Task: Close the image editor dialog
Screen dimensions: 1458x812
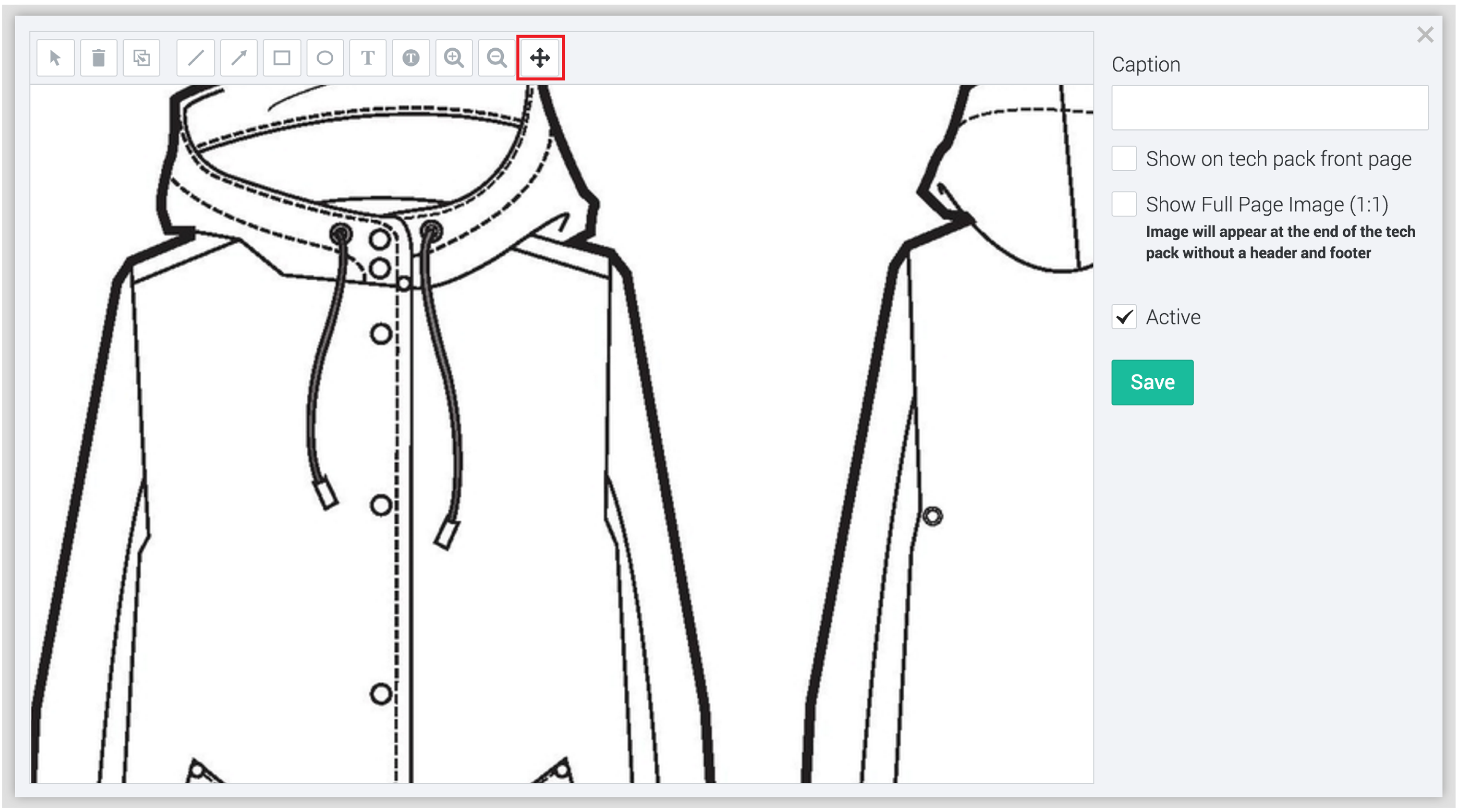Action: [1425, 35]
